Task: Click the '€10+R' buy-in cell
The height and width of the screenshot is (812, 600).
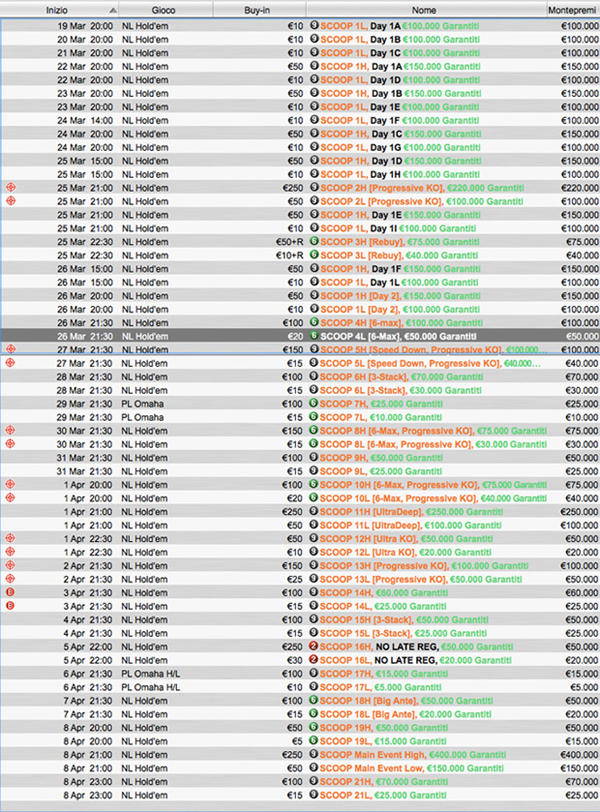Action: click(289, 255)
